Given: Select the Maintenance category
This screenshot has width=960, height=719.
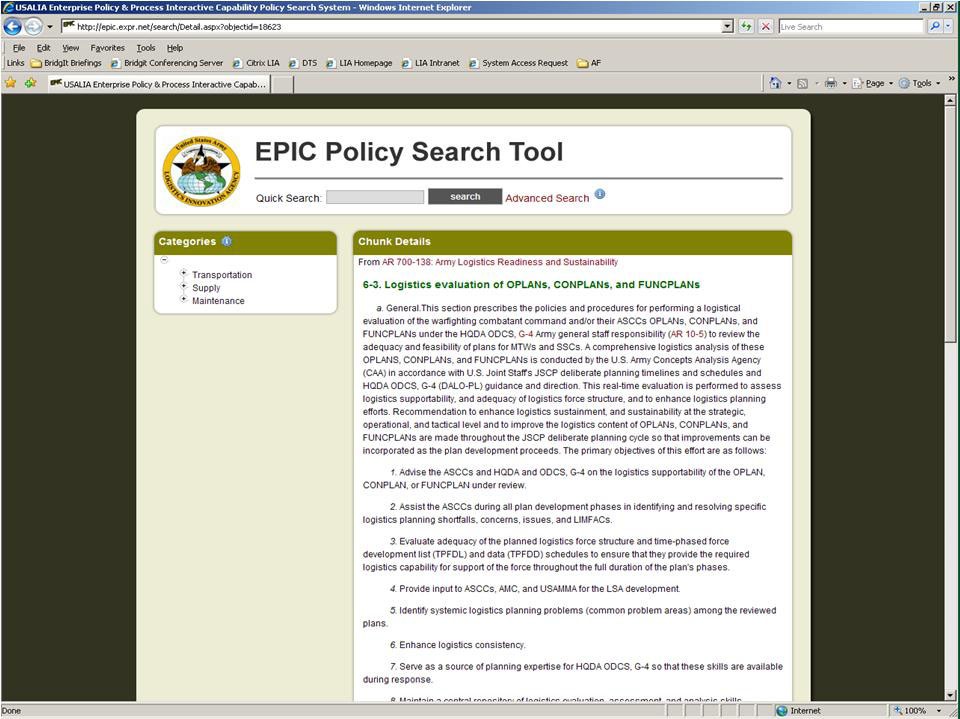Looking at the screenshot, I should coord(218,301).
